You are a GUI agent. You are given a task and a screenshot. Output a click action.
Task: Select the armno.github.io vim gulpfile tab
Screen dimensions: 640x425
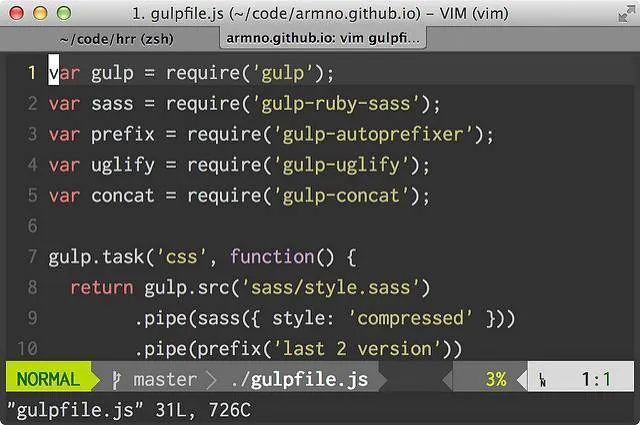point(324,39)
